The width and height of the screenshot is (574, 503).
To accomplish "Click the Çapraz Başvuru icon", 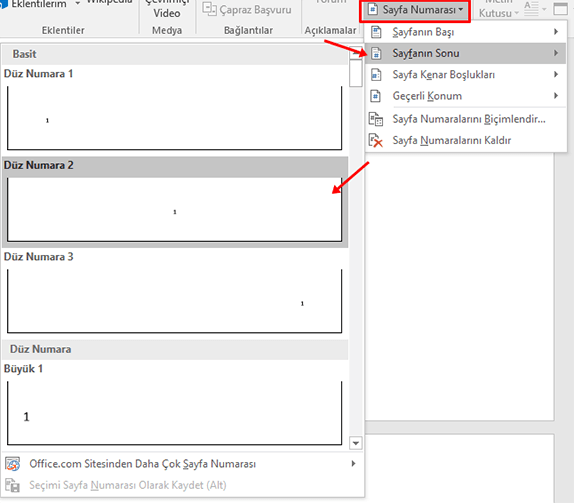I will coord(209,9).
